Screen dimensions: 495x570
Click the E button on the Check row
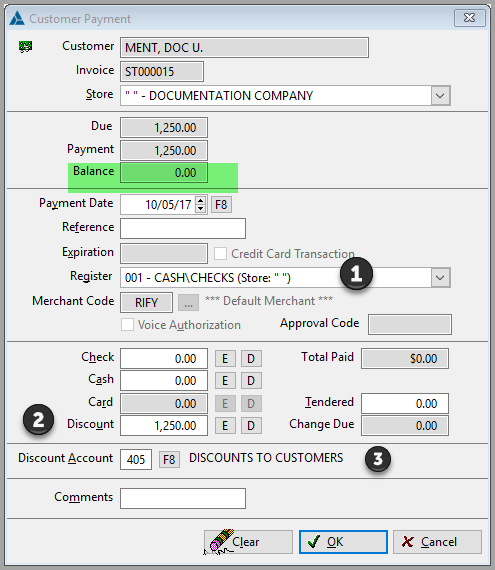click(225, 359)
